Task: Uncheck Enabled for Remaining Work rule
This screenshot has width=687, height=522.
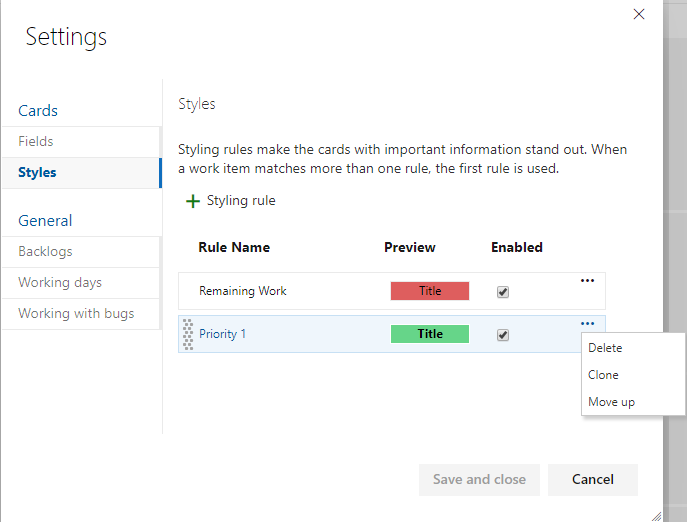Action: pyautogui.click(x=503, y=292)
